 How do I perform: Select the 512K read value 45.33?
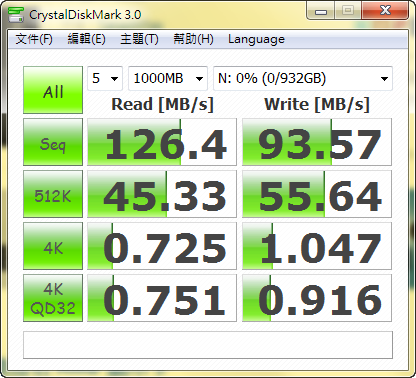[162, 194]
